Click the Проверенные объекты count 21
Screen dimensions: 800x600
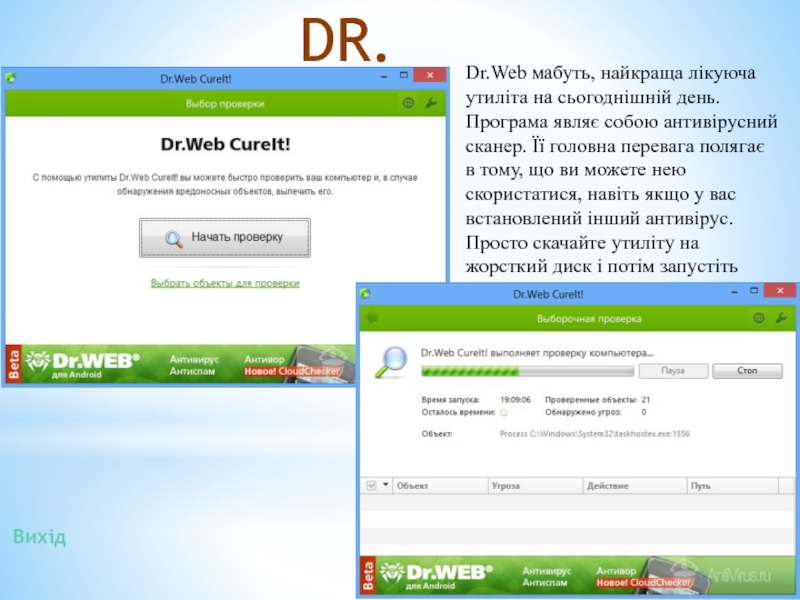click(645, 399)
